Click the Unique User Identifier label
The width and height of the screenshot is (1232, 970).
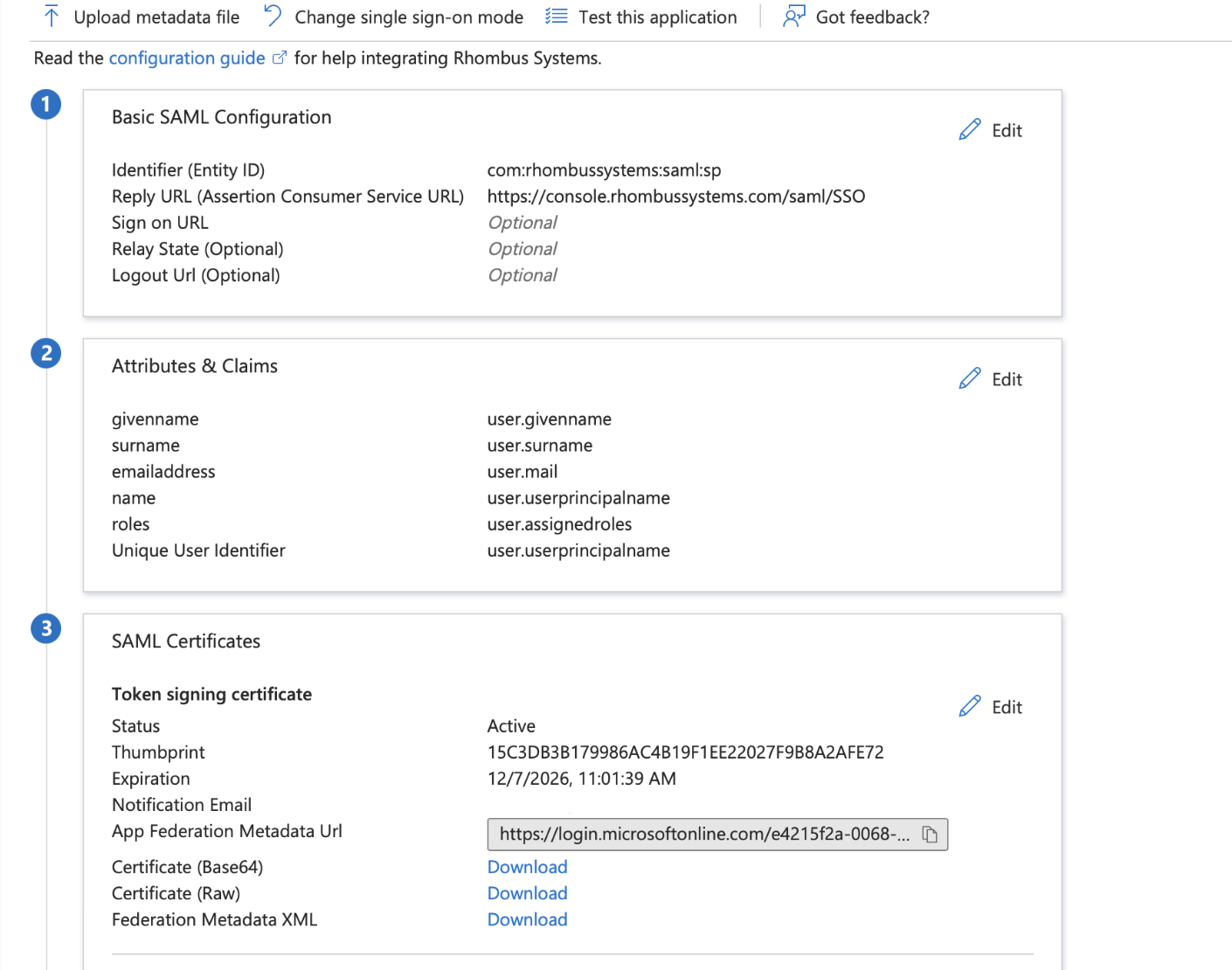click(198, 551)
